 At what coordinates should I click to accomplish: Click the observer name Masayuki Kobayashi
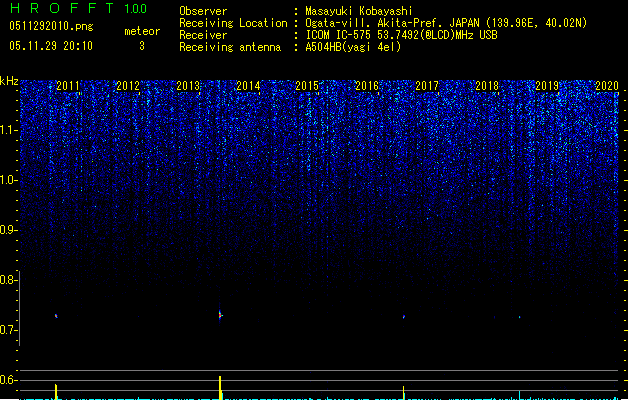tap(359, 11)
